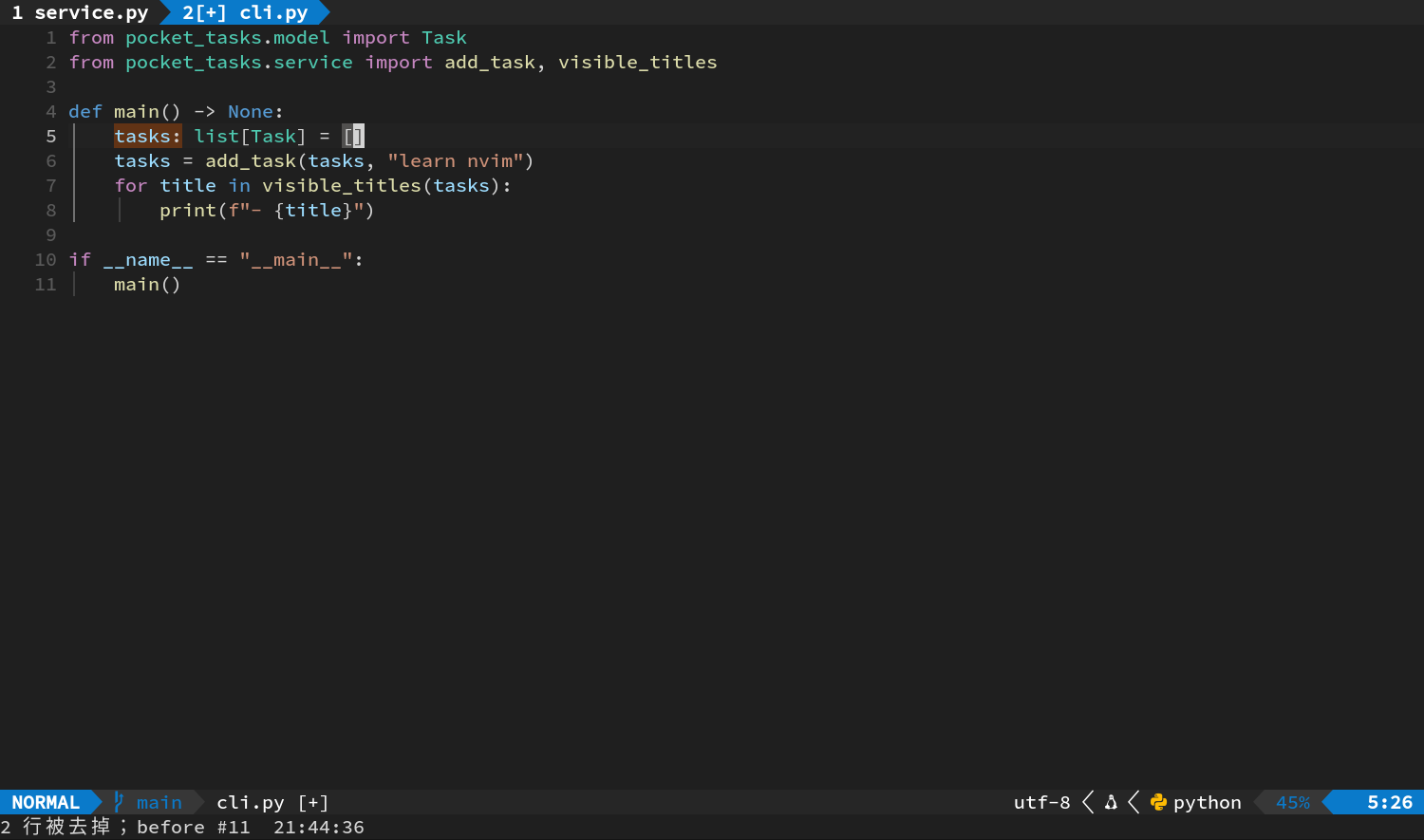This screenshot has width=1424, height=840.
Task: Click the 'before #11' undo message
Action: coord(194,827)
